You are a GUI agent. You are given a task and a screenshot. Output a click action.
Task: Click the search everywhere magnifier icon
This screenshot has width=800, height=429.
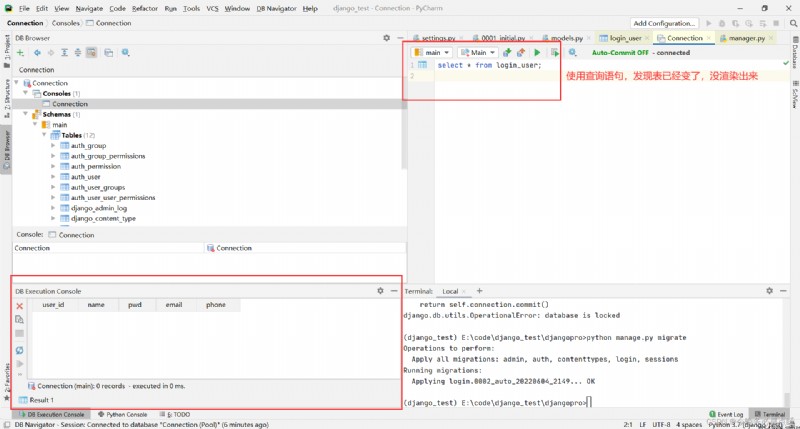pyautogui.click(x=793, y=23)
